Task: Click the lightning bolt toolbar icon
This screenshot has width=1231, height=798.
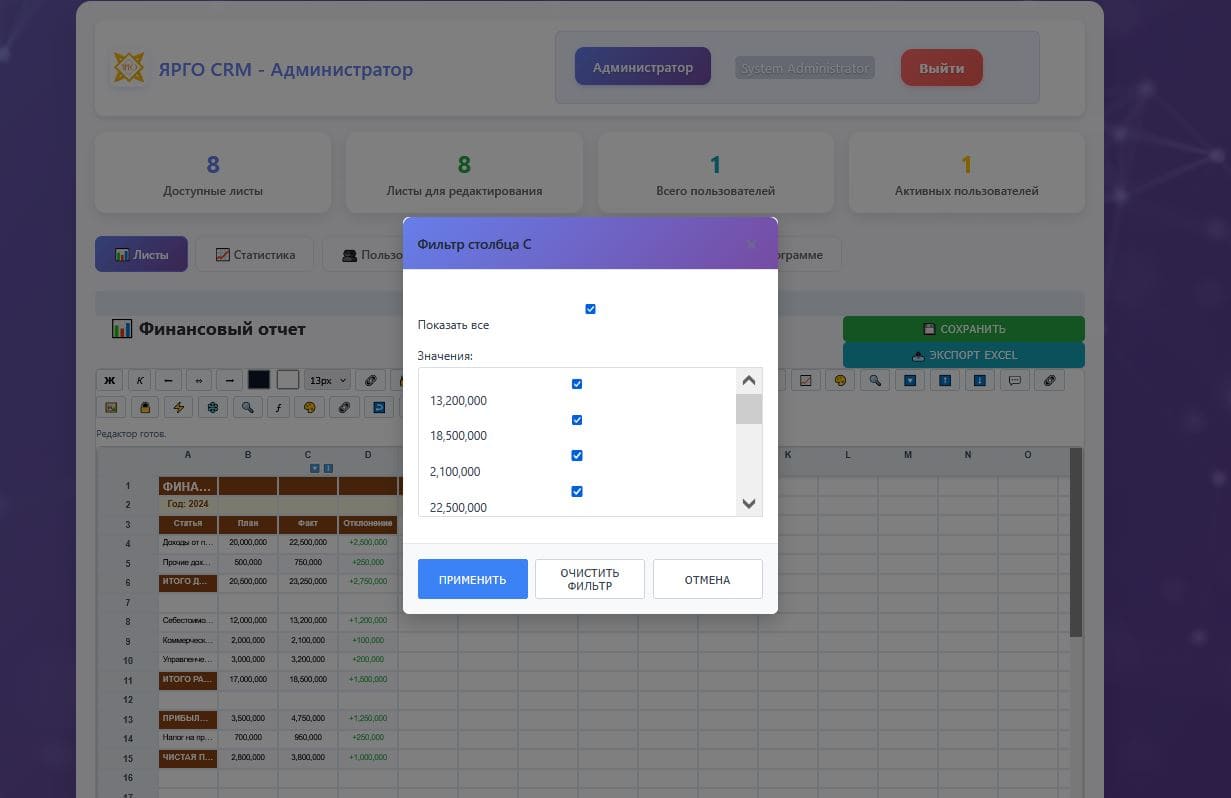Action: [179, 407]
